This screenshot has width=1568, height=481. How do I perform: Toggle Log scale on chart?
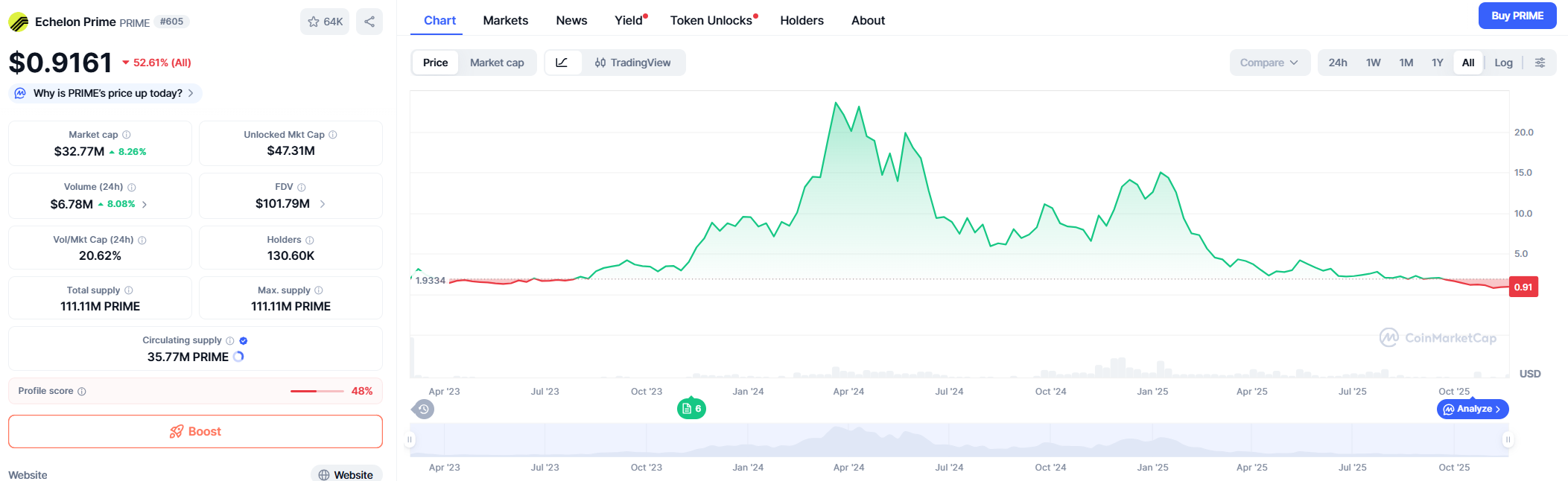pos(1503,63)
